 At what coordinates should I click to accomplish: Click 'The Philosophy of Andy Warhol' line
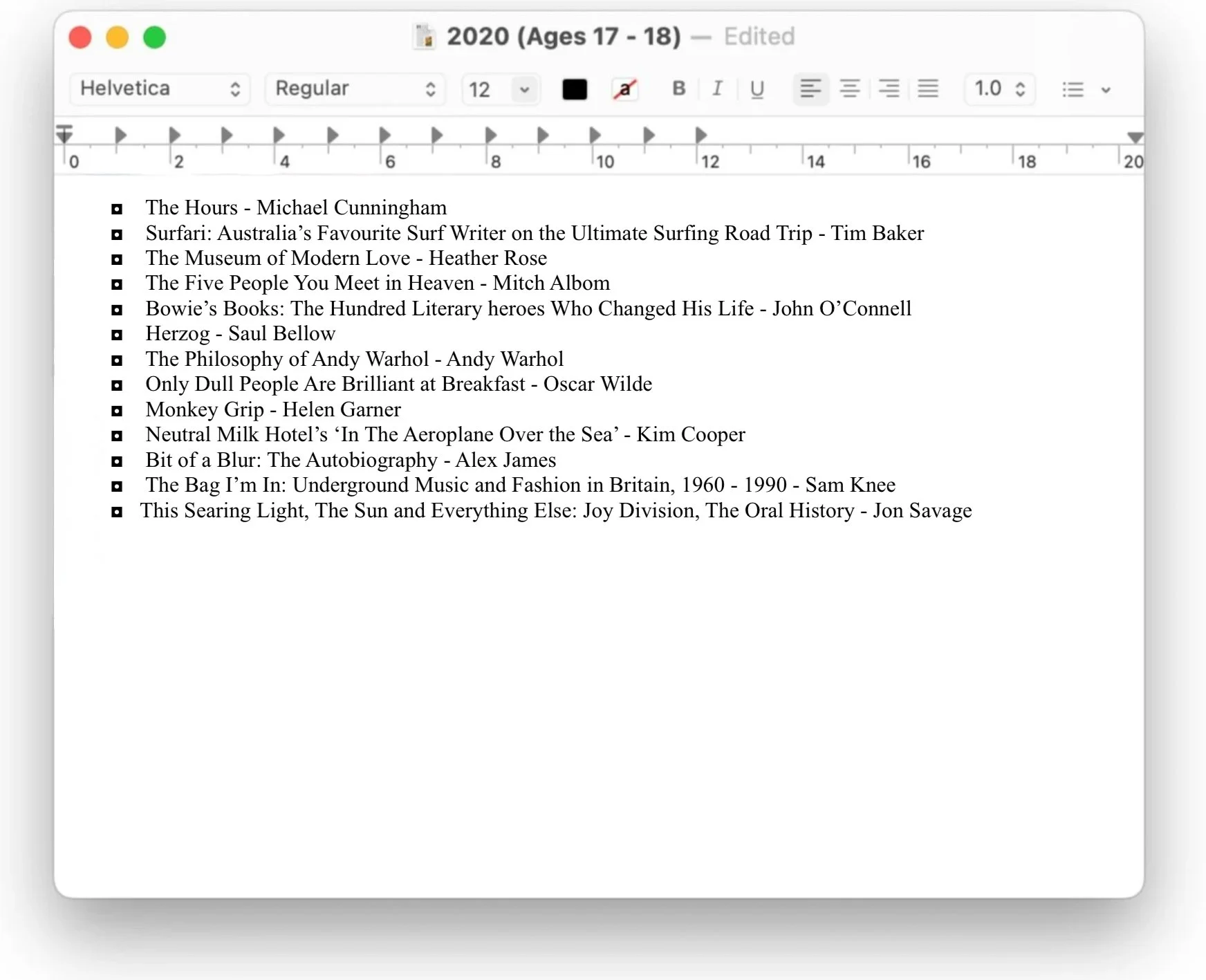pos(354,359)
